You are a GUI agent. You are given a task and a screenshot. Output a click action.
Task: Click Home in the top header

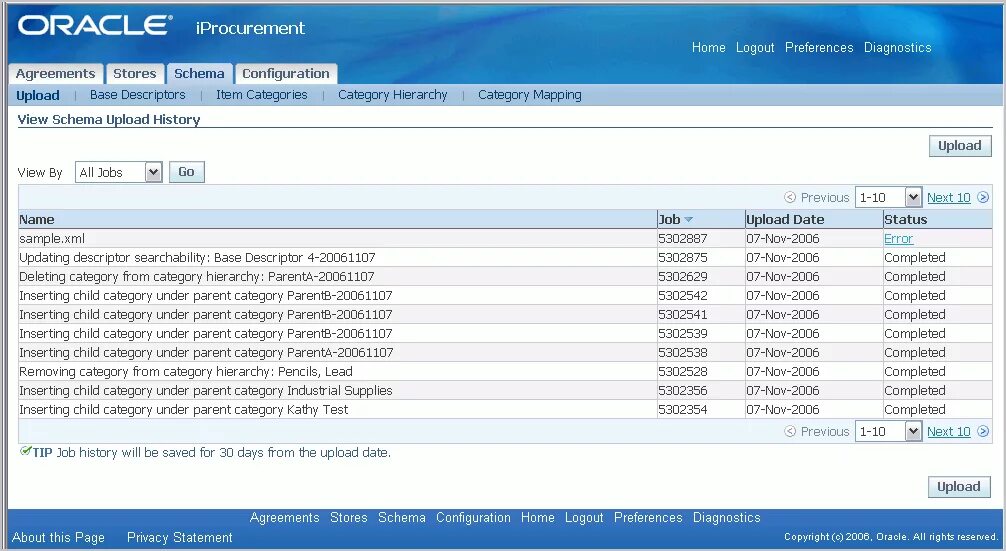(708, 47)
